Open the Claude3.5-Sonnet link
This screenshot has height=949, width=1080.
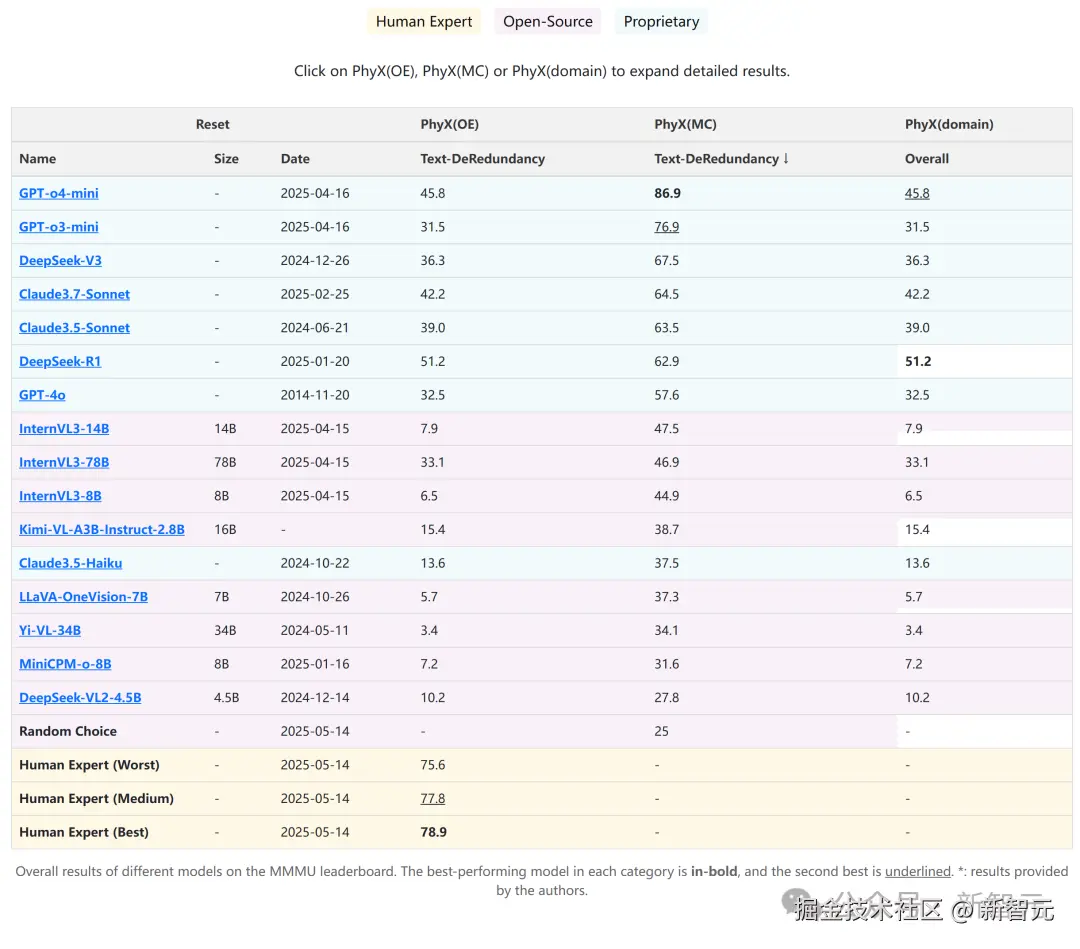pos(74,328)
